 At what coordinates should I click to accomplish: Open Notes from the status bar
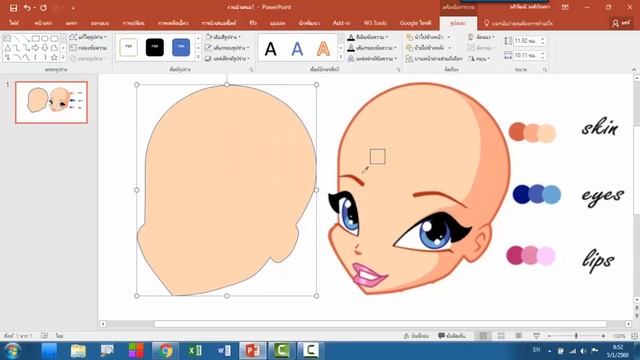coord(416,336)
